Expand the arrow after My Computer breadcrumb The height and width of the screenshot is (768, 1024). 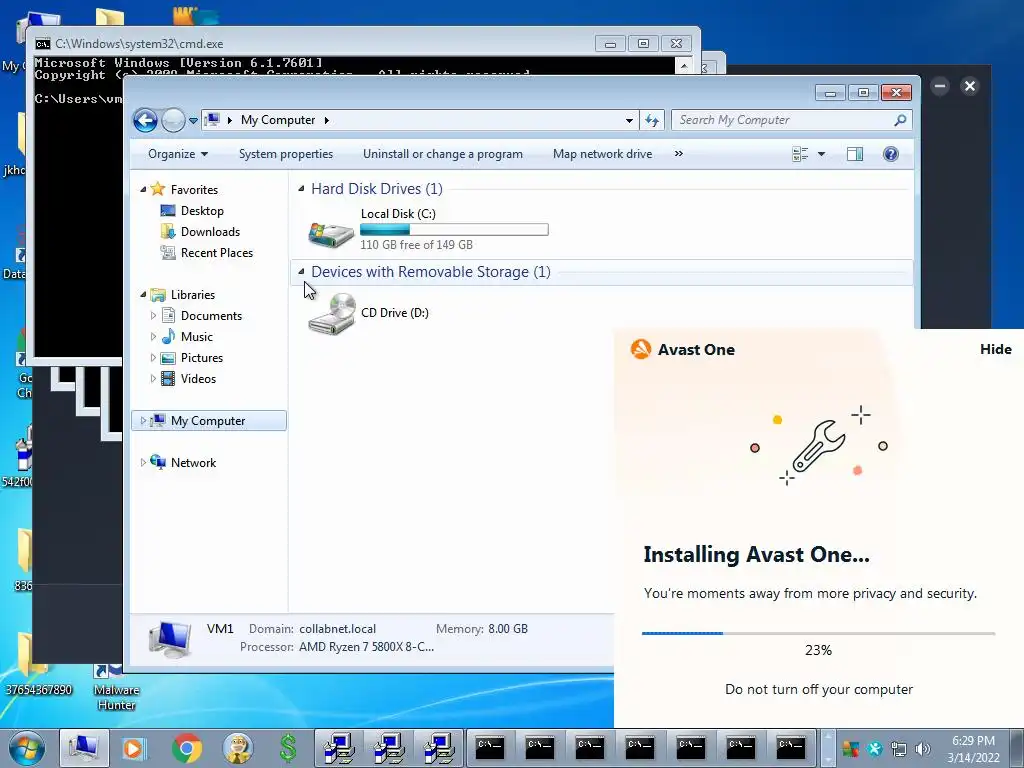[x=327, y=120]
